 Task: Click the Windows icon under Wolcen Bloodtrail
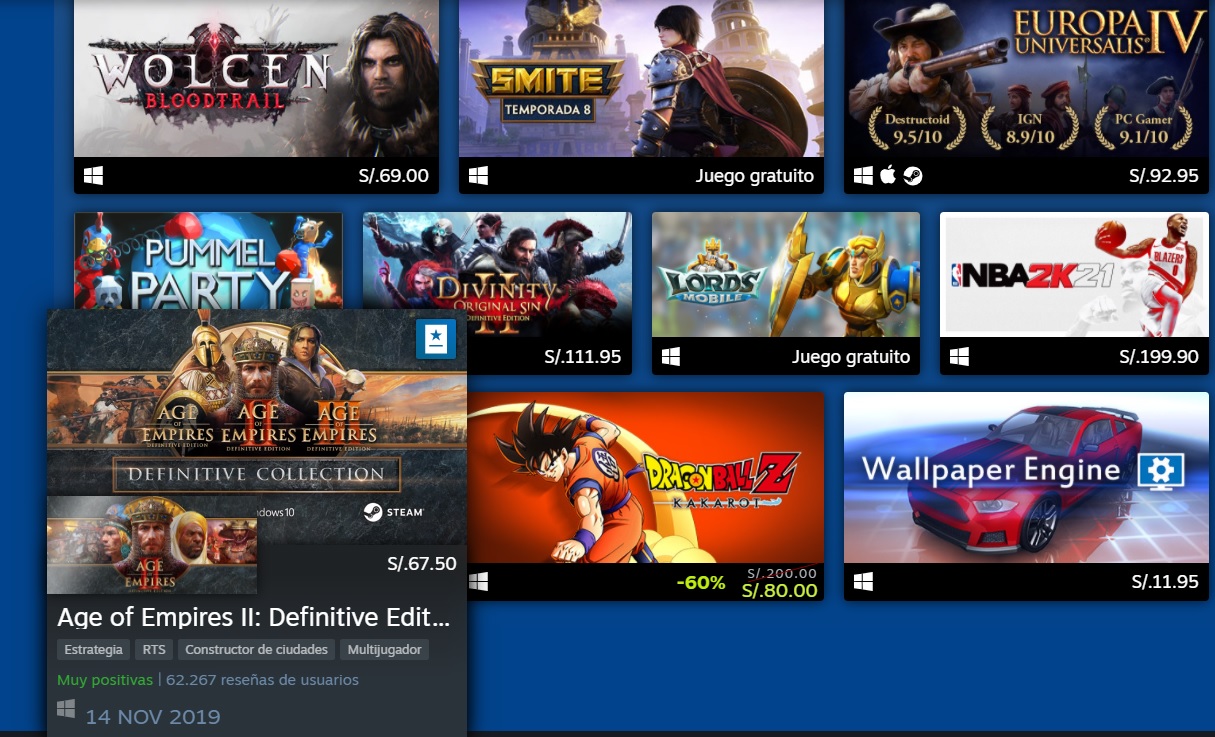[x=94, y=176]
